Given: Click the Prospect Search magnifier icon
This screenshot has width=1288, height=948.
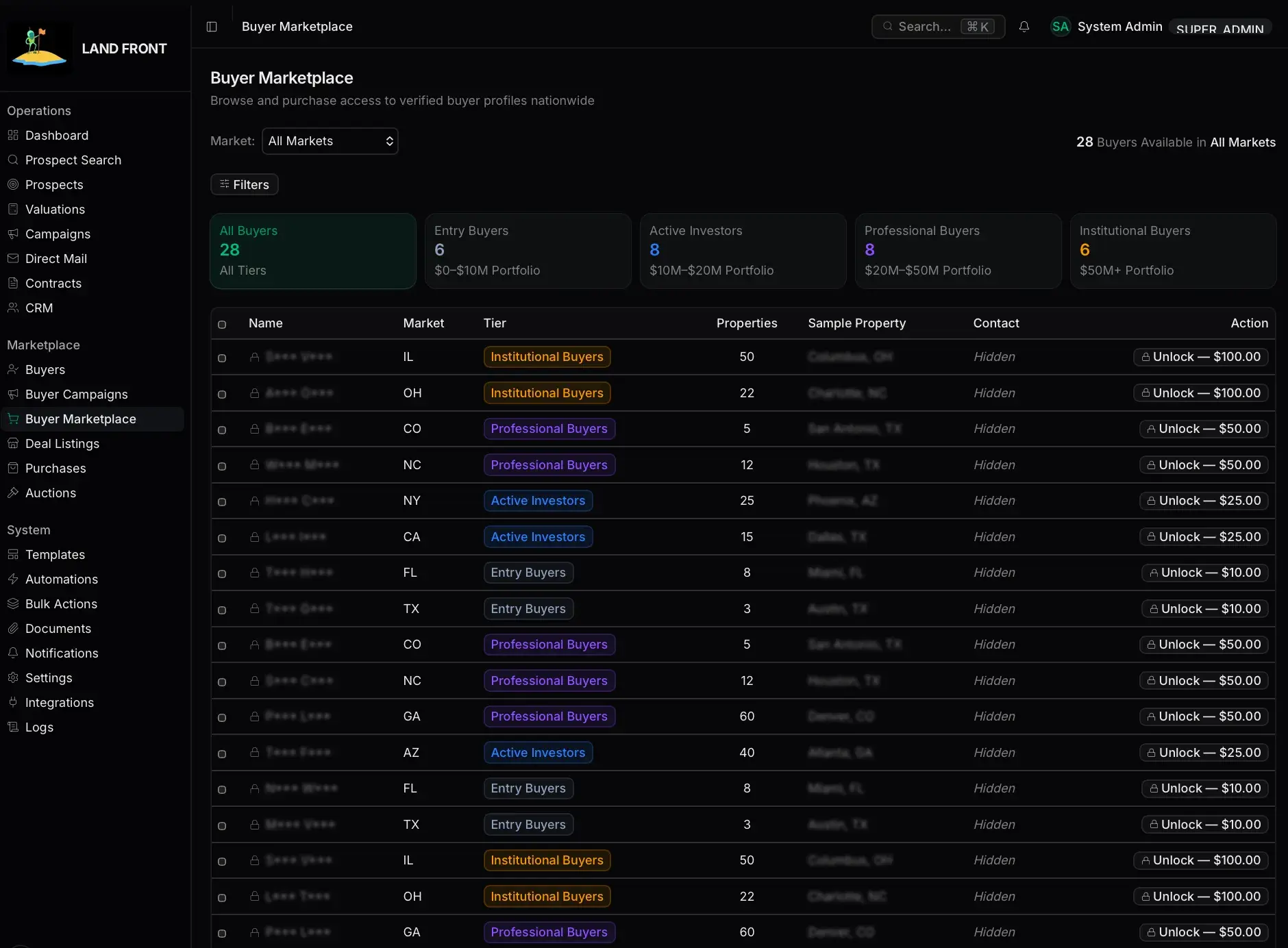Looking at the screenshot, I should point(13,160).
